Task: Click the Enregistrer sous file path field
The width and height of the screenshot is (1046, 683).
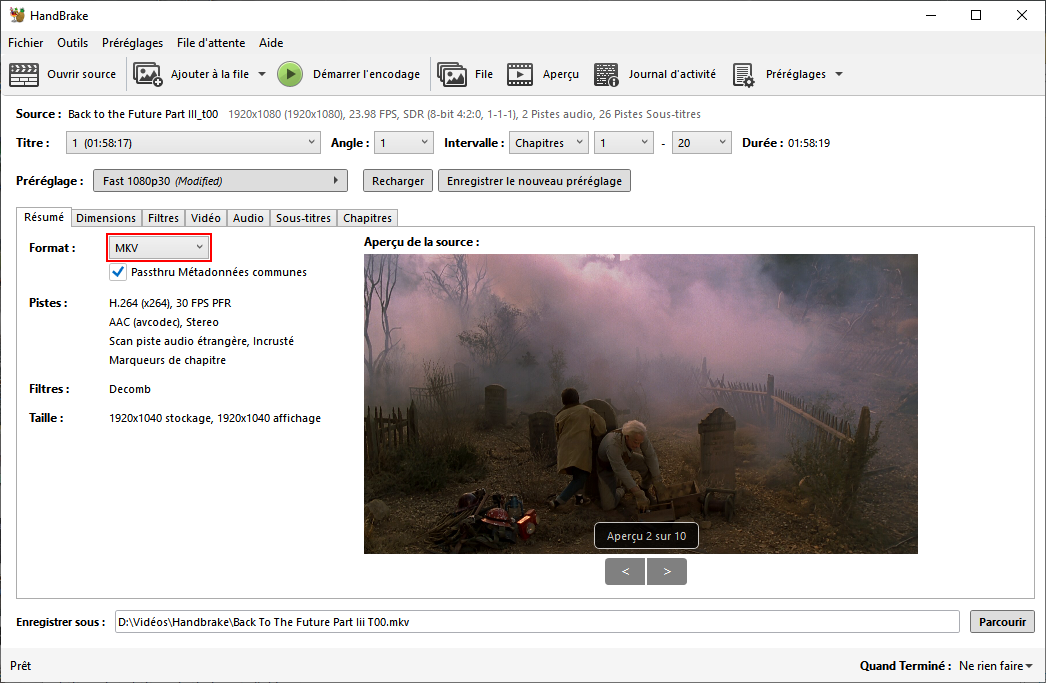Action: 536,622
